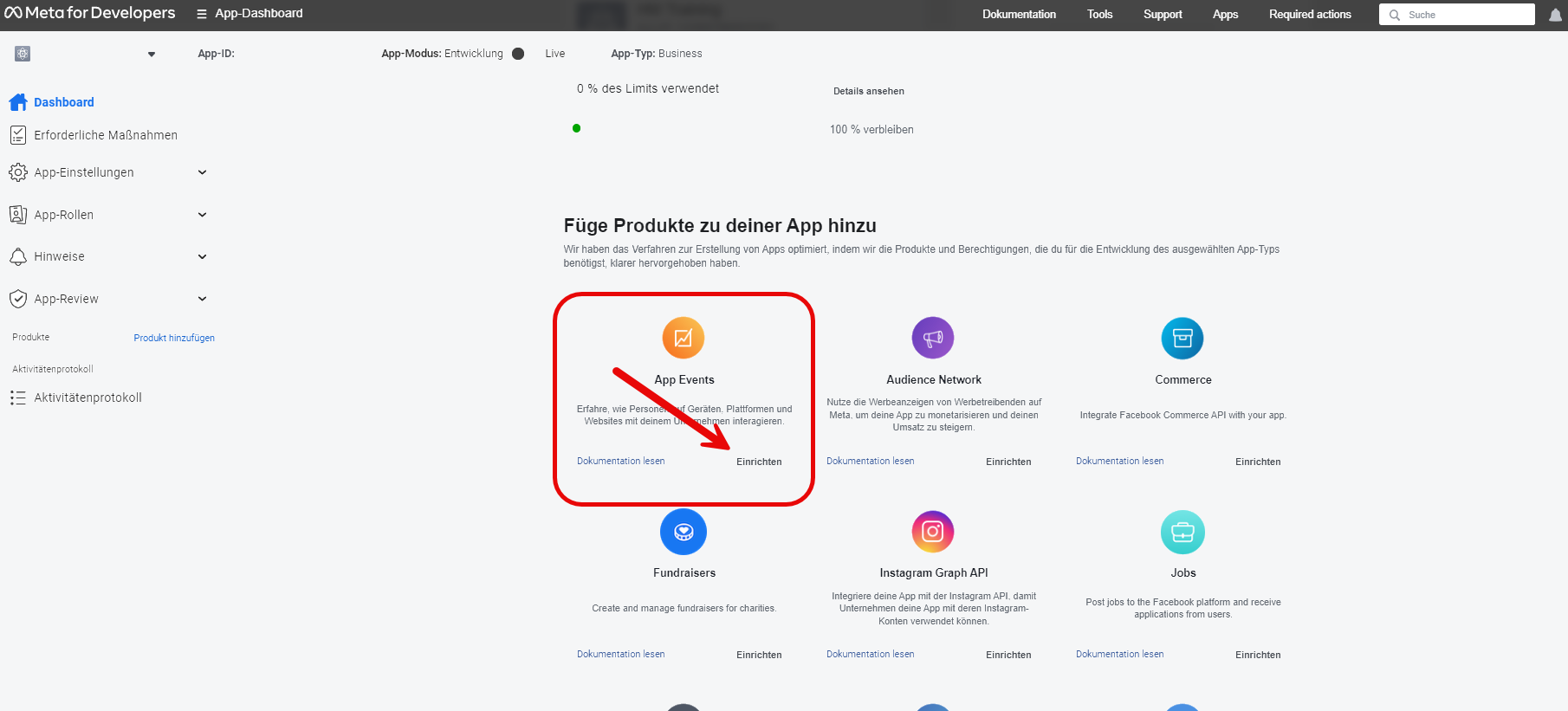This screenshot has height=711, width=1568.
Task: Open Dokumentation lesen for Instagram Graph API
Action: (871, 654)
